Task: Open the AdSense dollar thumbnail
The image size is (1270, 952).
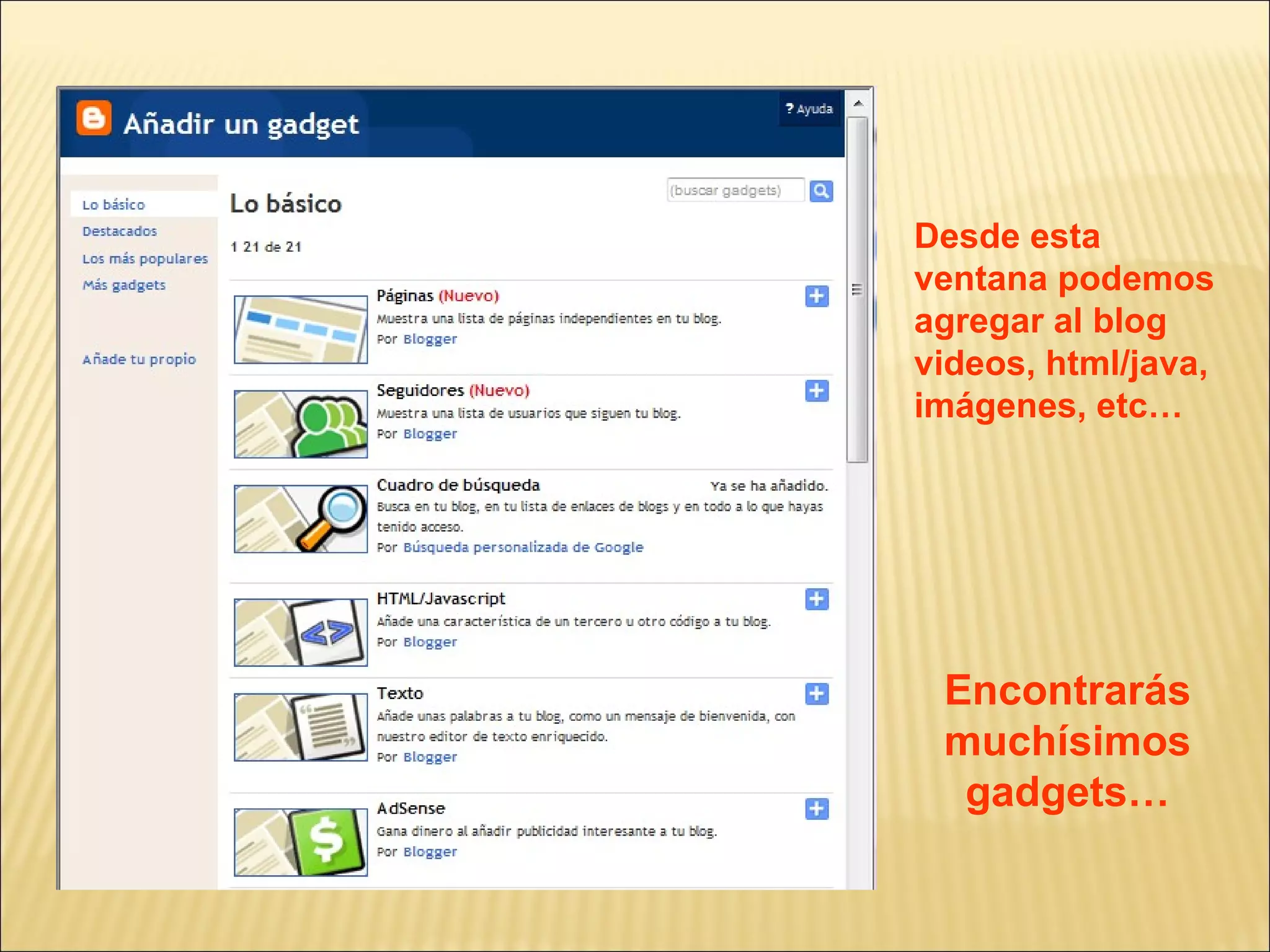Action: [x=301, y=842]
